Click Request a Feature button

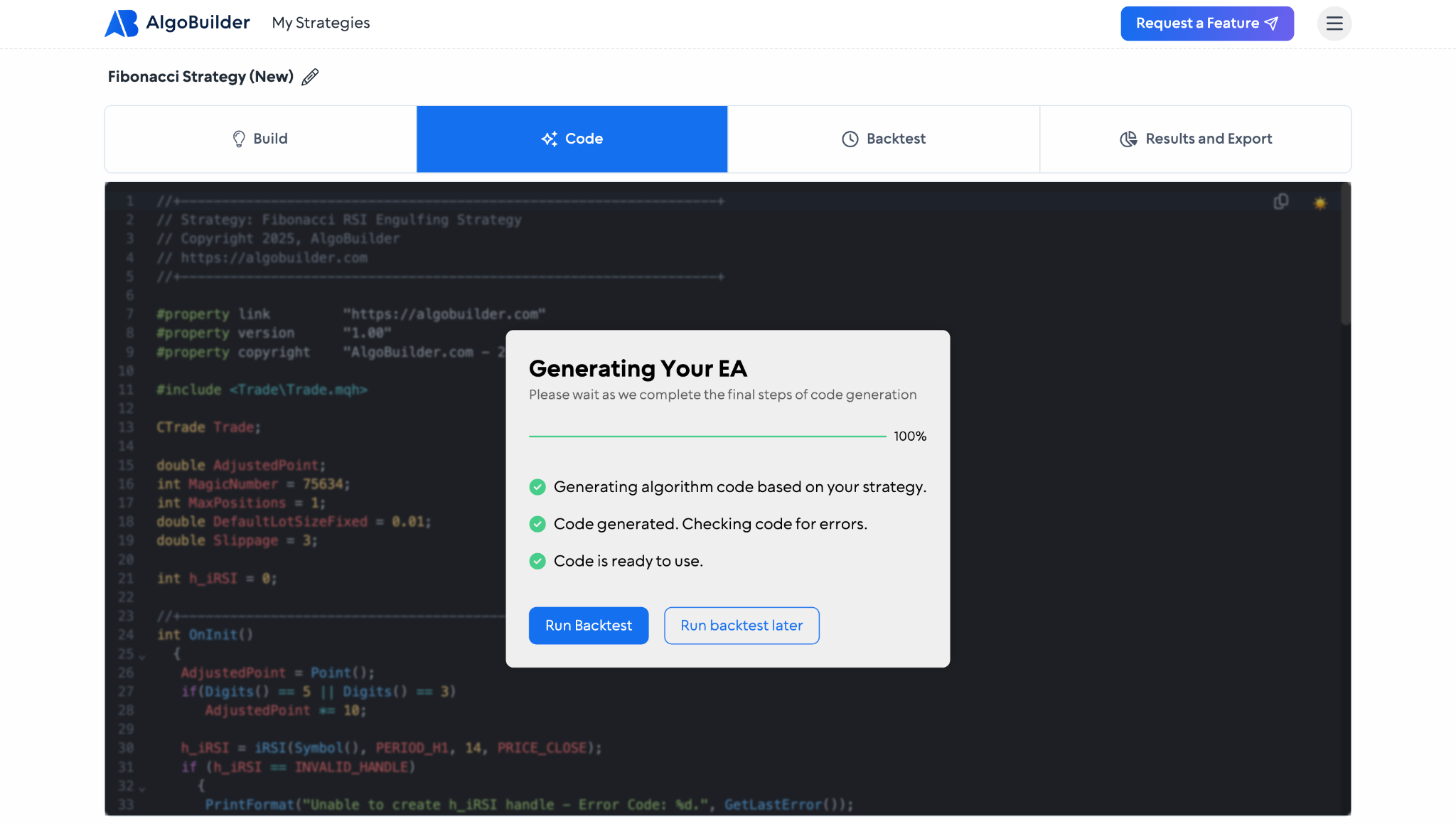coord(1207,23)
